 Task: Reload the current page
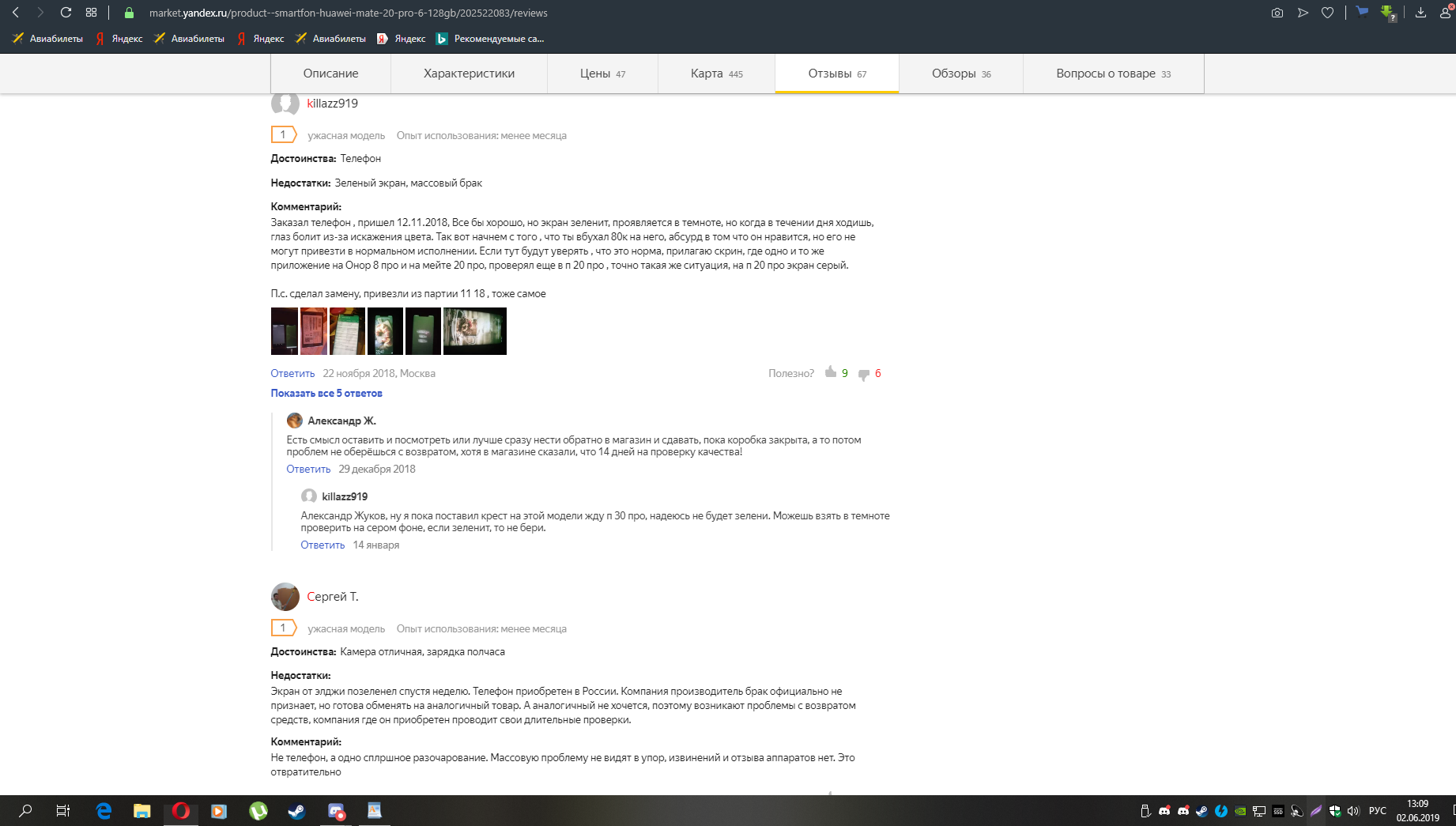(x=66, y=13)
